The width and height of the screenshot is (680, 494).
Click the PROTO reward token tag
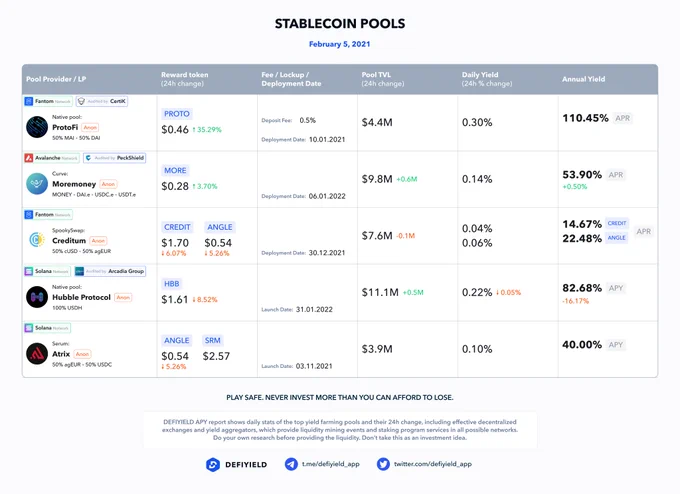point(177,114)
